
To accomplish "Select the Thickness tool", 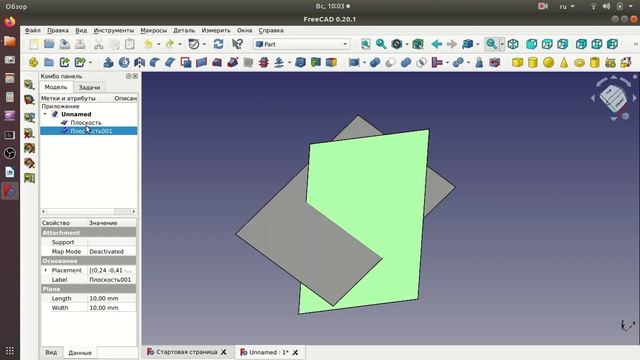I will pos(300,62).
